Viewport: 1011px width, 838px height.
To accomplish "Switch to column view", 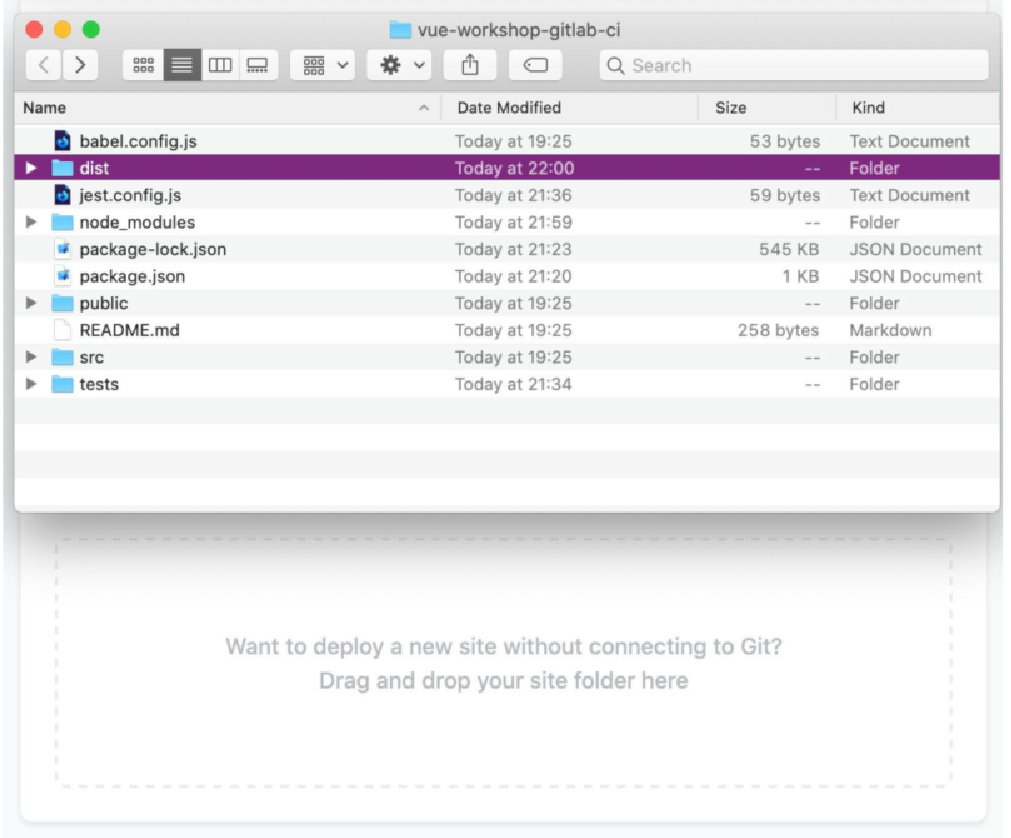I will click(x=220, y=65).
